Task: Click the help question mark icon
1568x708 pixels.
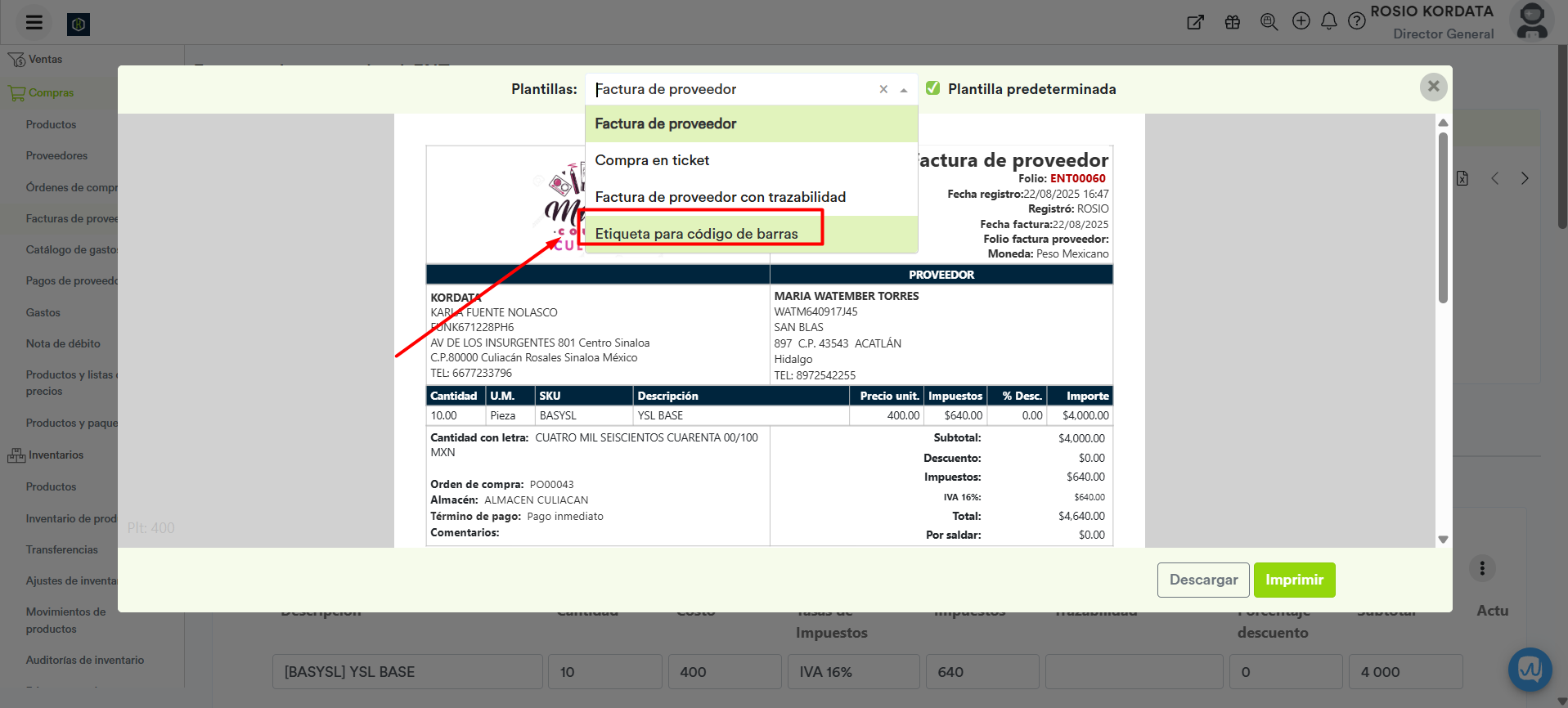Action: tap(1357, 21)
